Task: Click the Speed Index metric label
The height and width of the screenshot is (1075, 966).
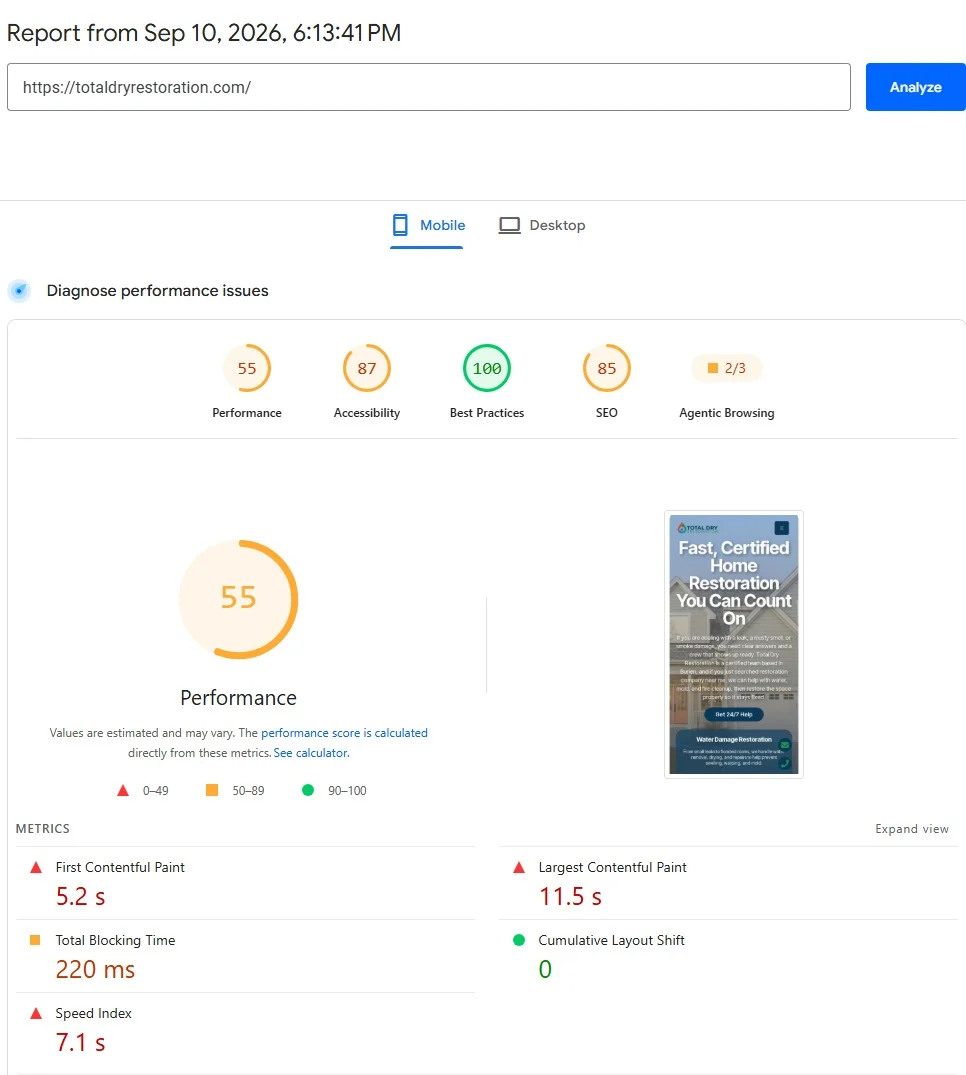Action: click(x=93, y=1013)
